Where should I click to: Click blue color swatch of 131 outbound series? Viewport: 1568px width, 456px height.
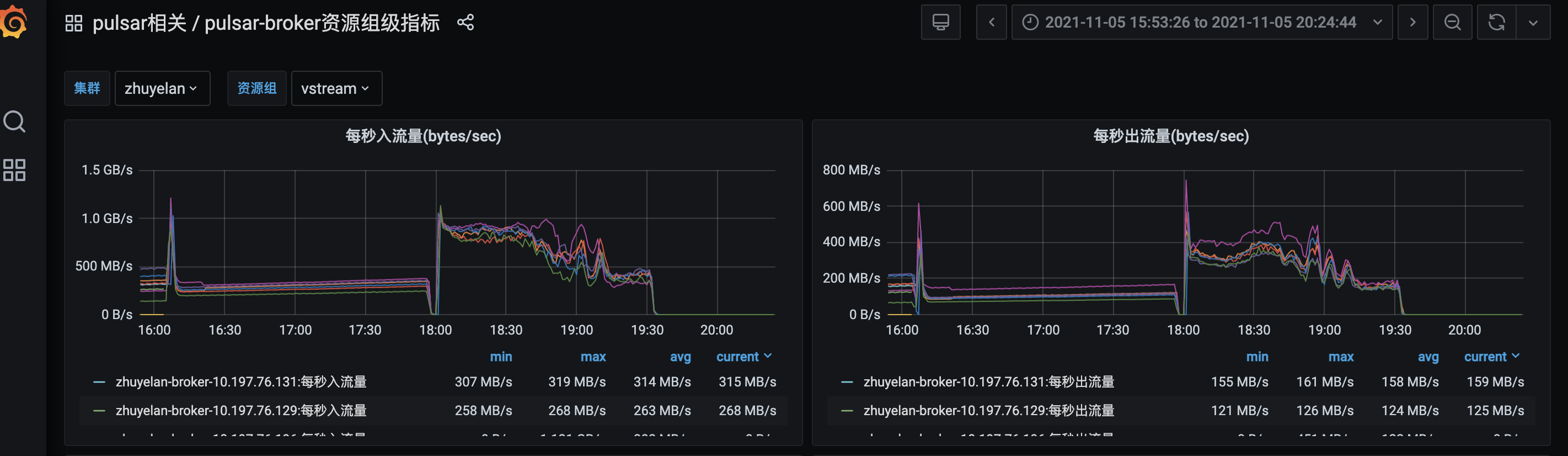tap(847, 382)
